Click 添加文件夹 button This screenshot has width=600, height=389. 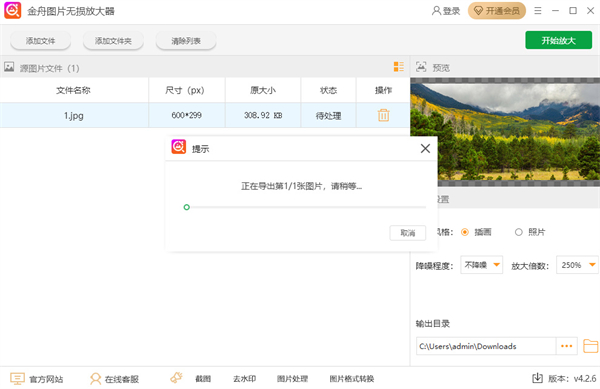(x=113, y=41)
